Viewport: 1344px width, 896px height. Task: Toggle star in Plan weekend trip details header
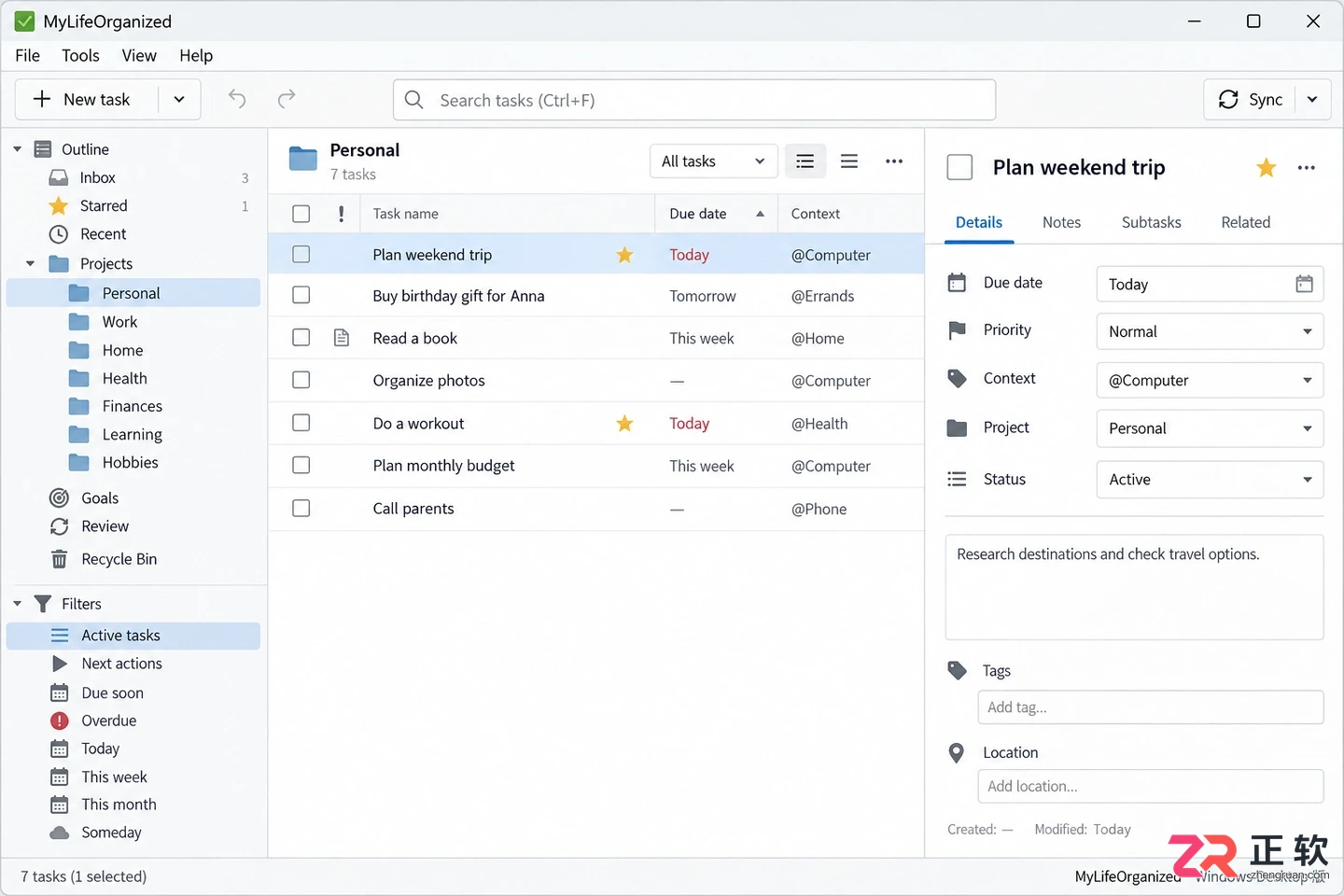pyautogui.click(x=1267, y=168)
